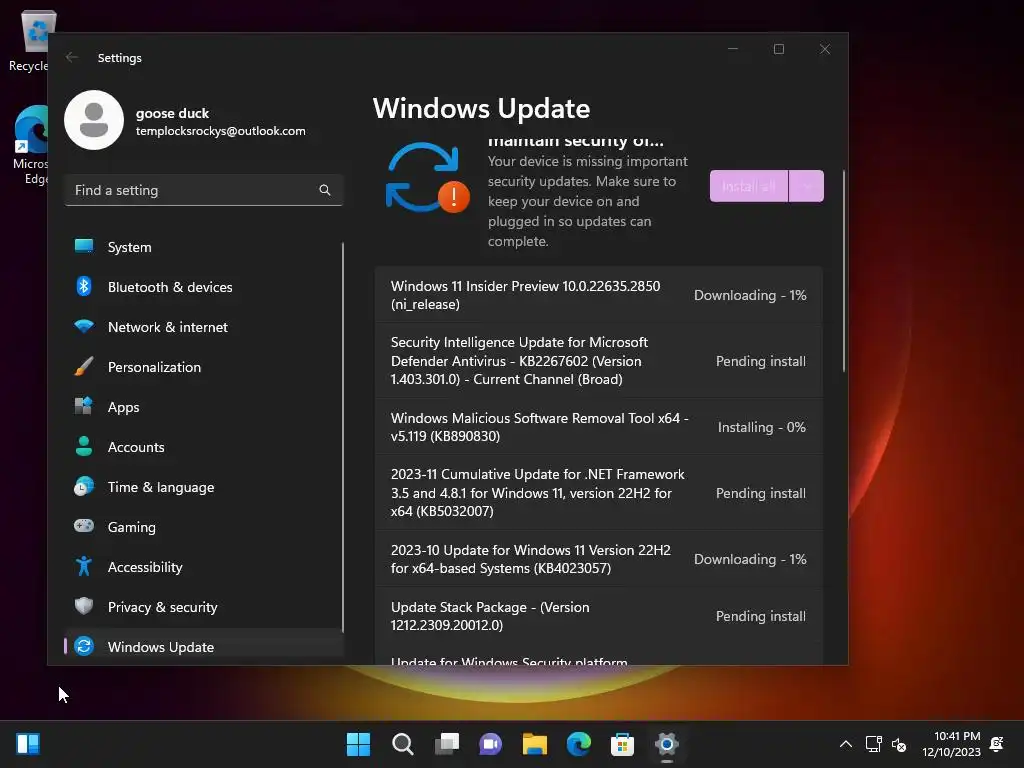This screenshot has width=1024, height=768.
Task: Click the Personalization paintbrush icon
Action: click(x=84, y=366)
